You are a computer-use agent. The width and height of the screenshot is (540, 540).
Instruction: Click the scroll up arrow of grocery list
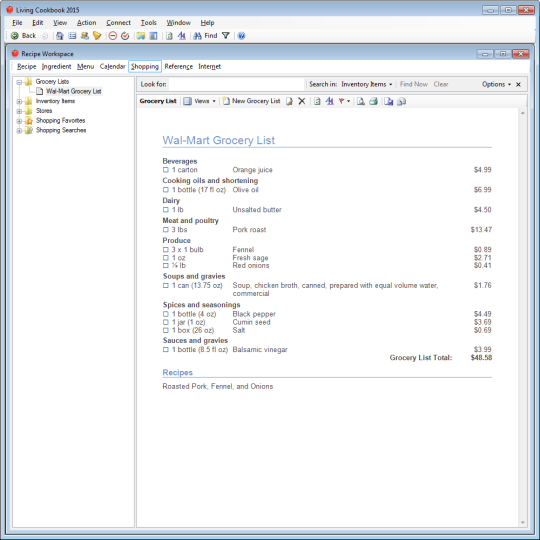tap(522, 113)
